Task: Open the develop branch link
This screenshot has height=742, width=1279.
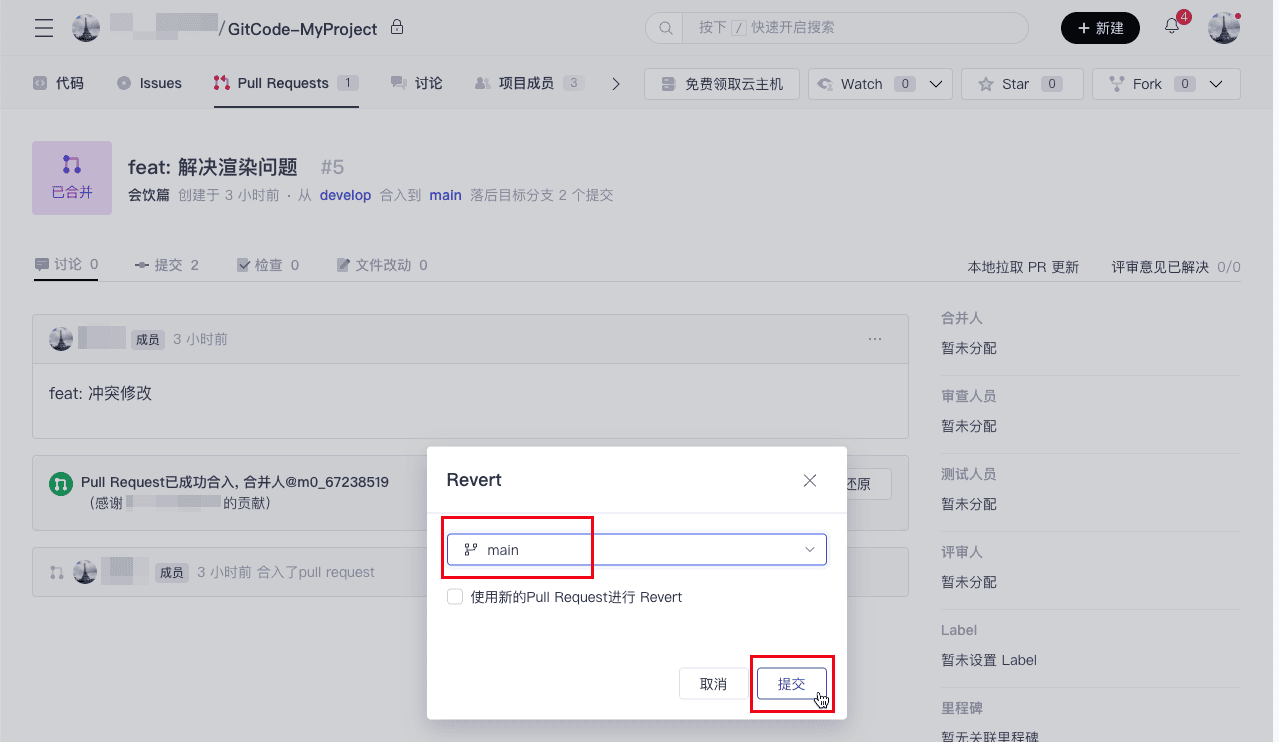Action: click(x=345, y=195)
